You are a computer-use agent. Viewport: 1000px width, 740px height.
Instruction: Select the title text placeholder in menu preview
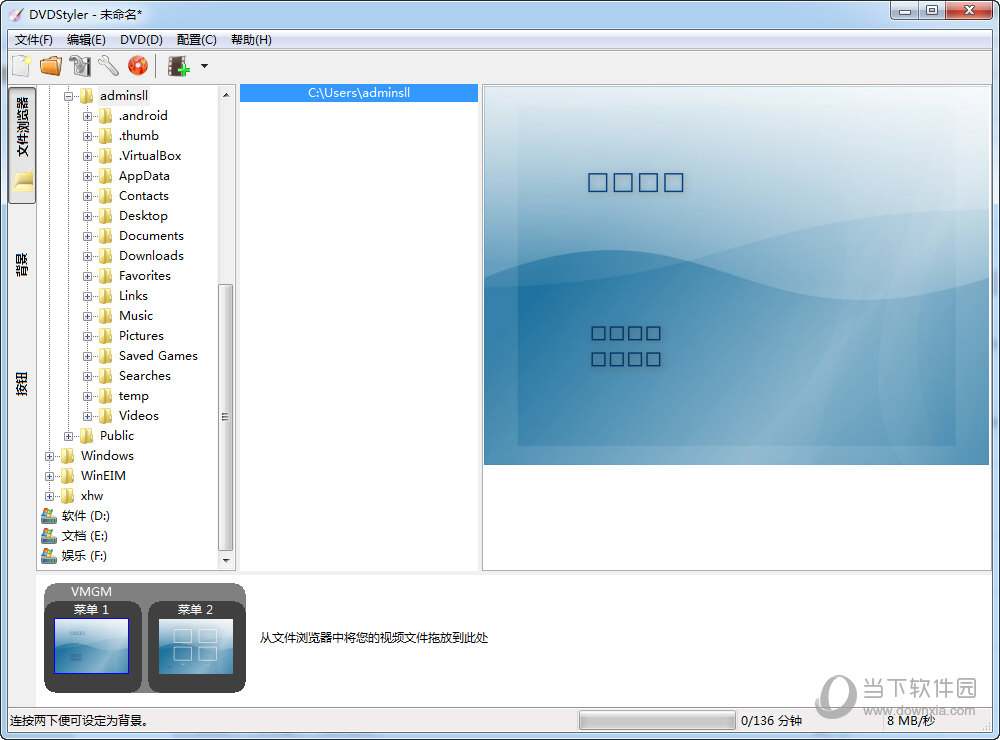point(635,182)
